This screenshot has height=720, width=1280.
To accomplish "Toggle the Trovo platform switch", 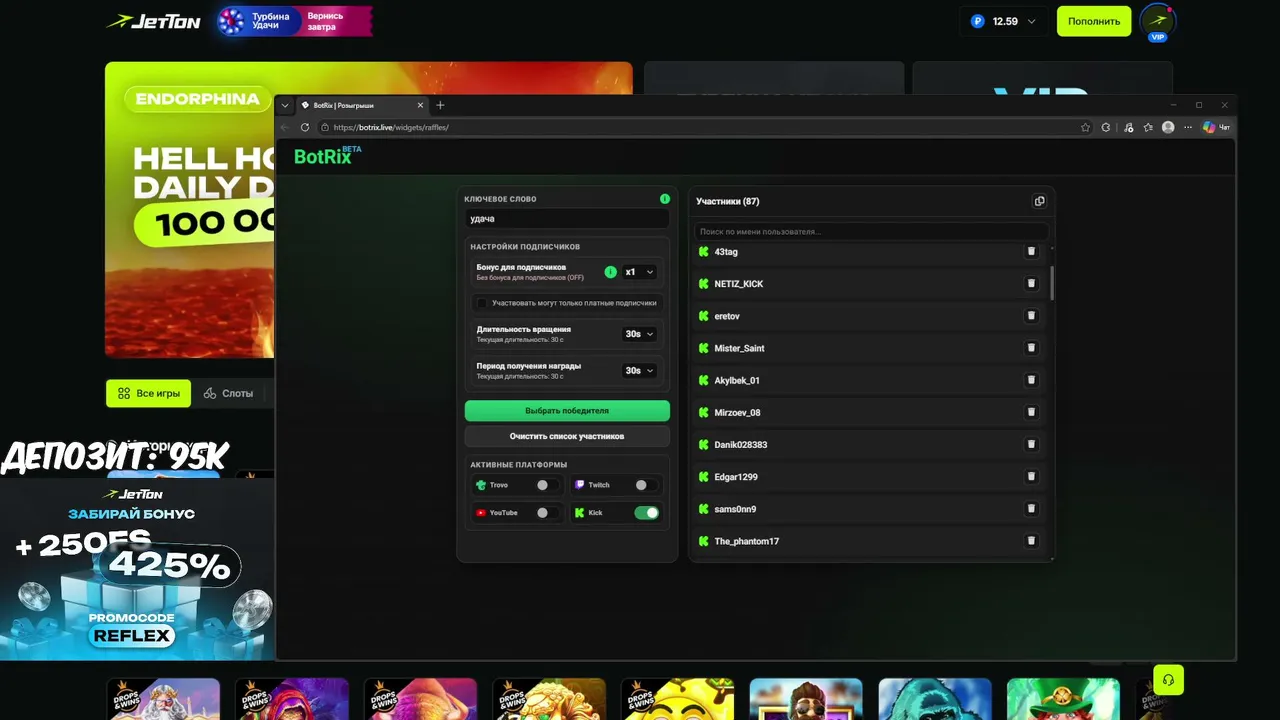I will [546, 485].
